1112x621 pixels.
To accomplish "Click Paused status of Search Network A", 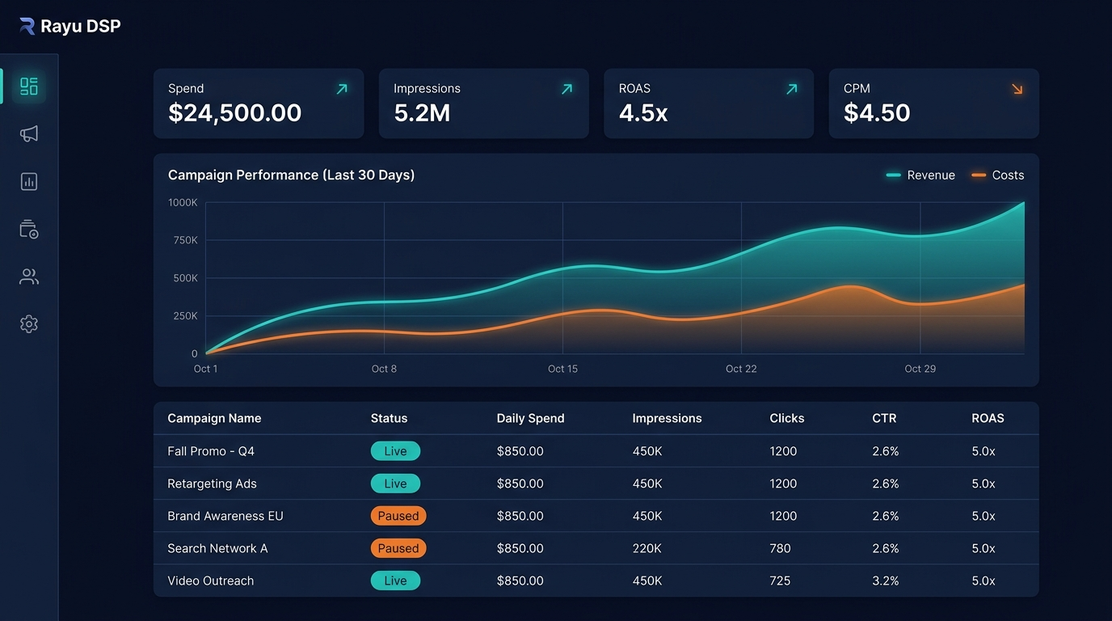I will click(398, 548).
